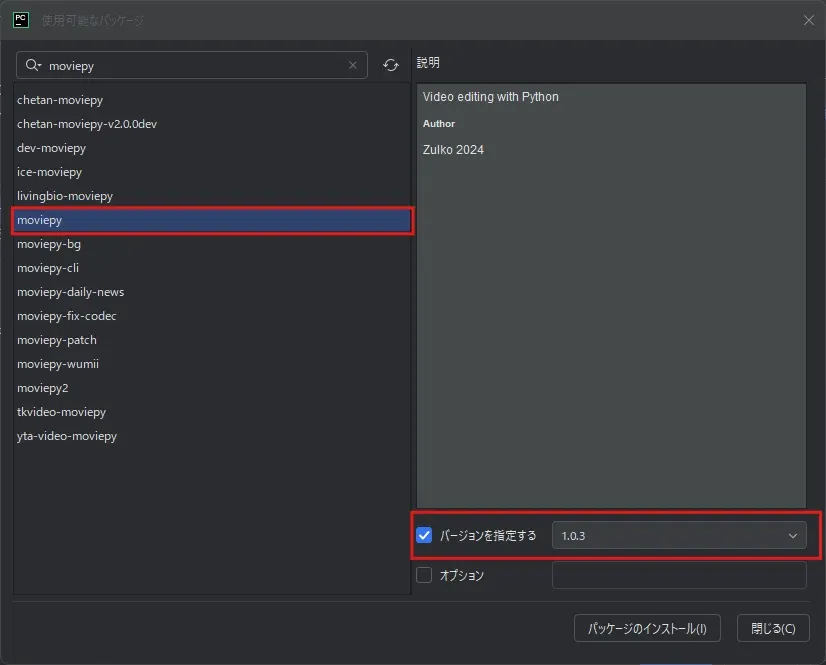Image resolution: width=826 pixels, height=665 pixels.
Task: Close the available packages dialog
Action: (x=808, y=20)
